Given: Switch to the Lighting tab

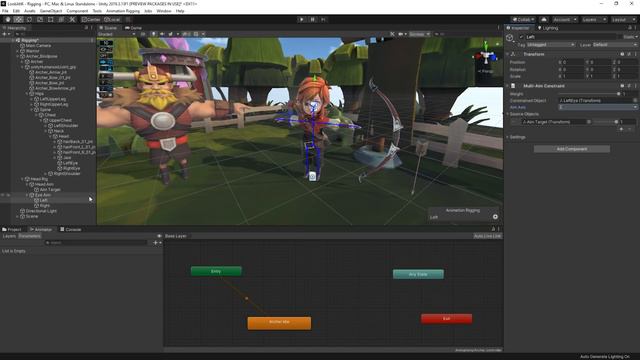Looking at the screenshot, I should 548,28.
